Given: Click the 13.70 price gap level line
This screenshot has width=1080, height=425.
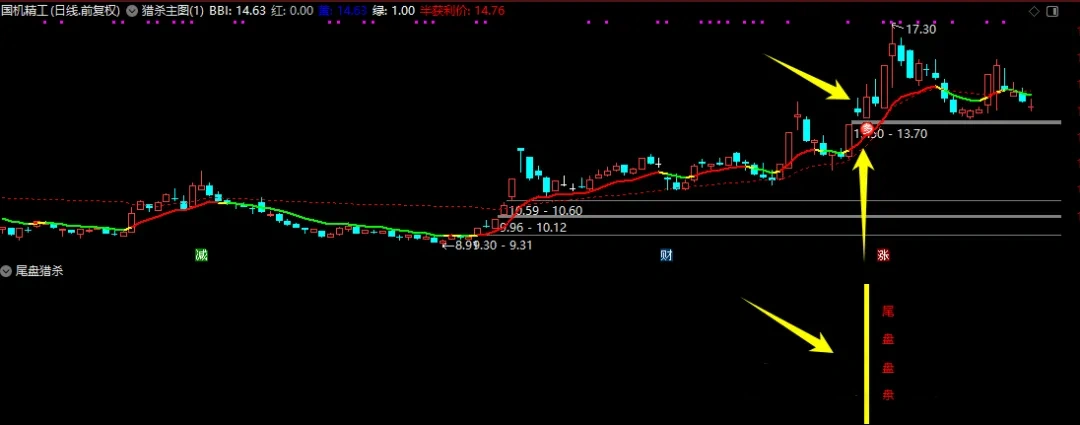Looking at the screenshot, I should (x=960, y=122).
